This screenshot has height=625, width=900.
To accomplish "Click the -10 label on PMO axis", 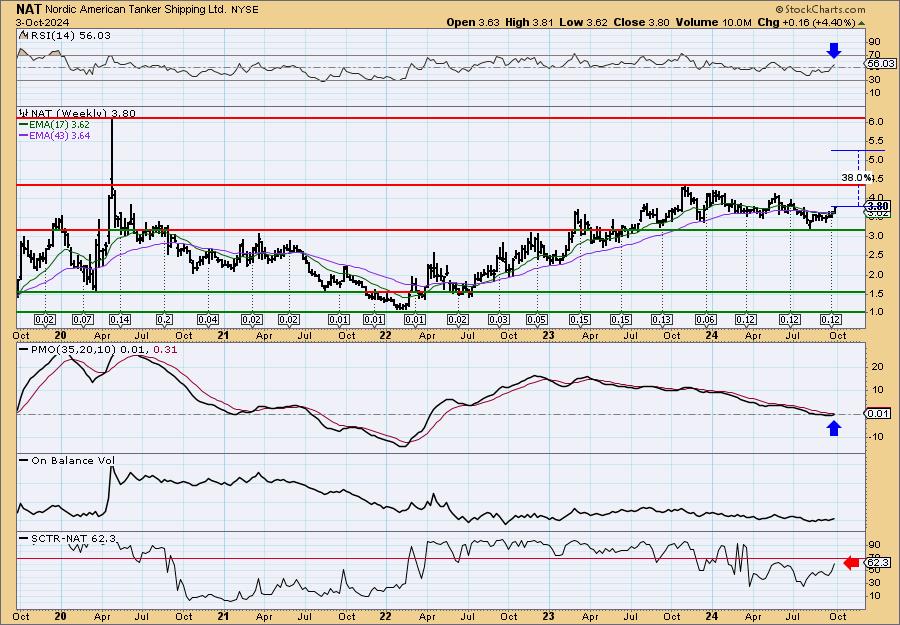I will coord(875,437).
